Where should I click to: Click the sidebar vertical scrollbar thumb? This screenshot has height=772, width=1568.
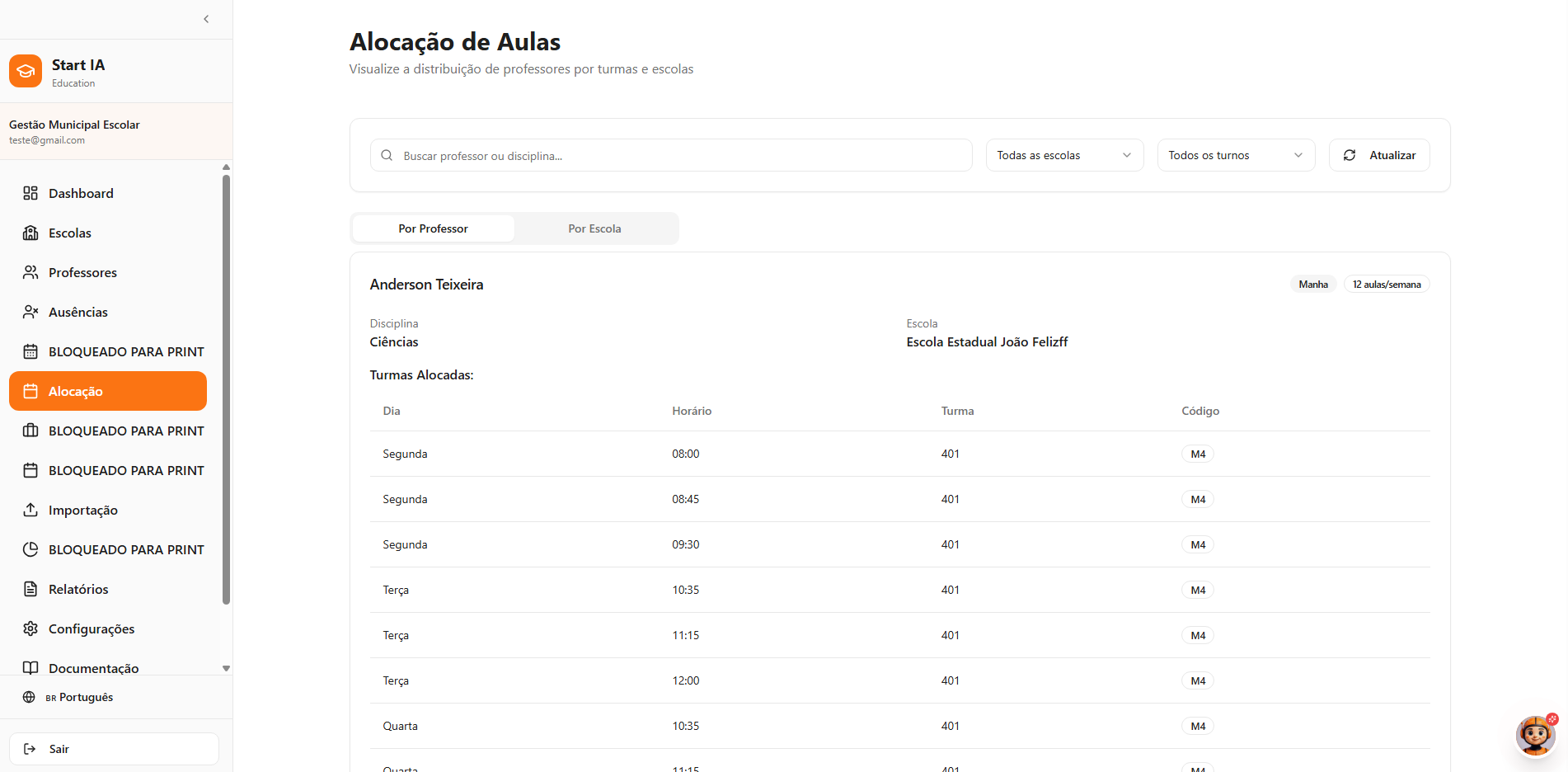click(226, 389)
